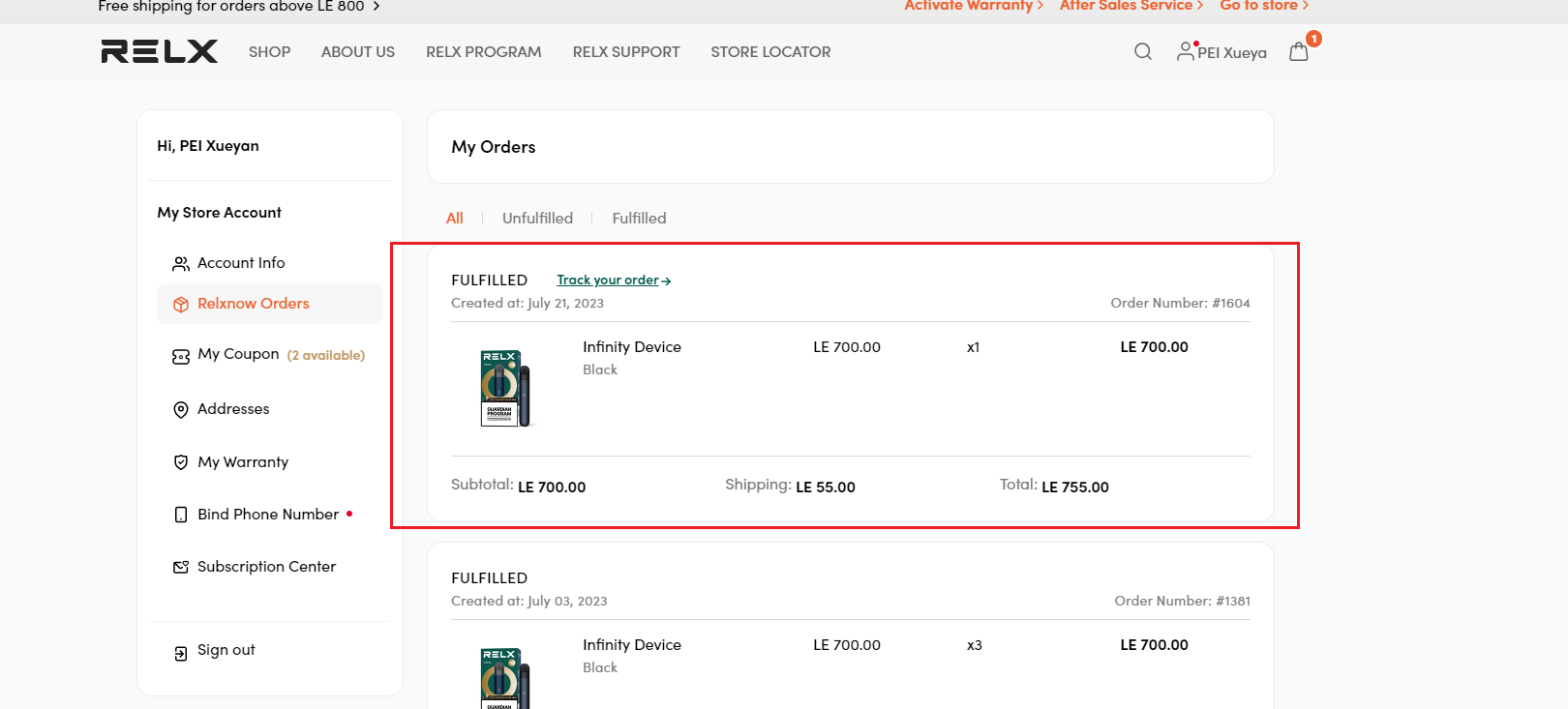The image size is (1568, 709).
Task: Click the search magnifier icon
Action: pos(1142,52)
